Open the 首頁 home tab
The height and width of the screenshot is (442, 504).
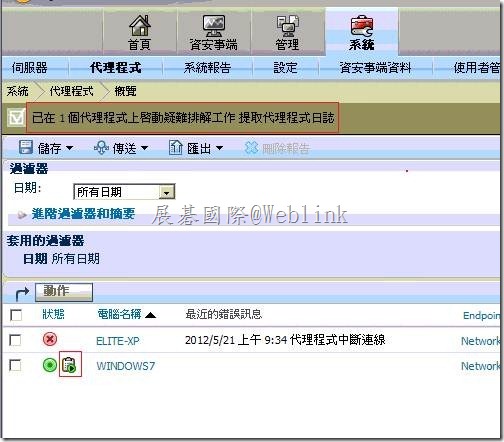140,33
